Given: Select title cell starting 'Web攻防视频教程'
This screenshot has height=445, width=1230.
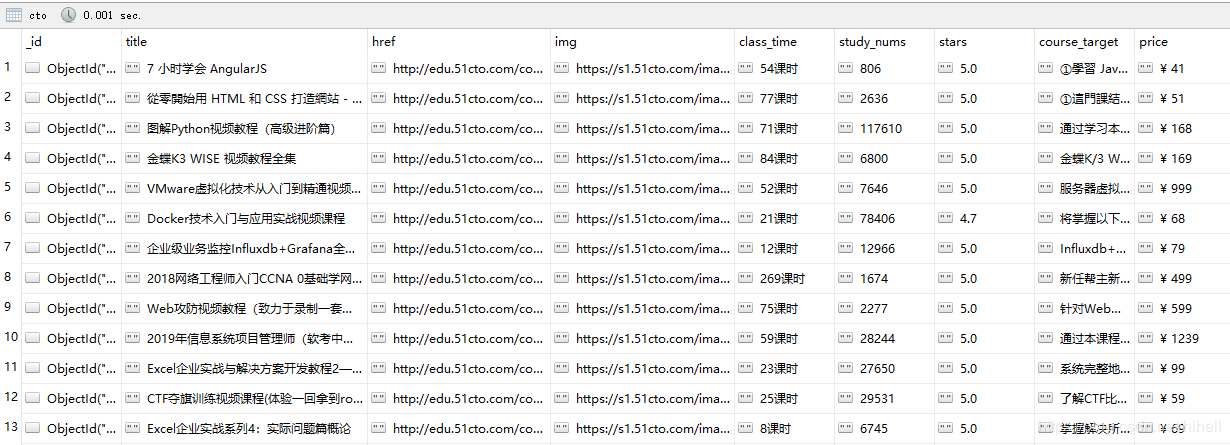Looking at the screenshot, I should [x=244, y=309].
